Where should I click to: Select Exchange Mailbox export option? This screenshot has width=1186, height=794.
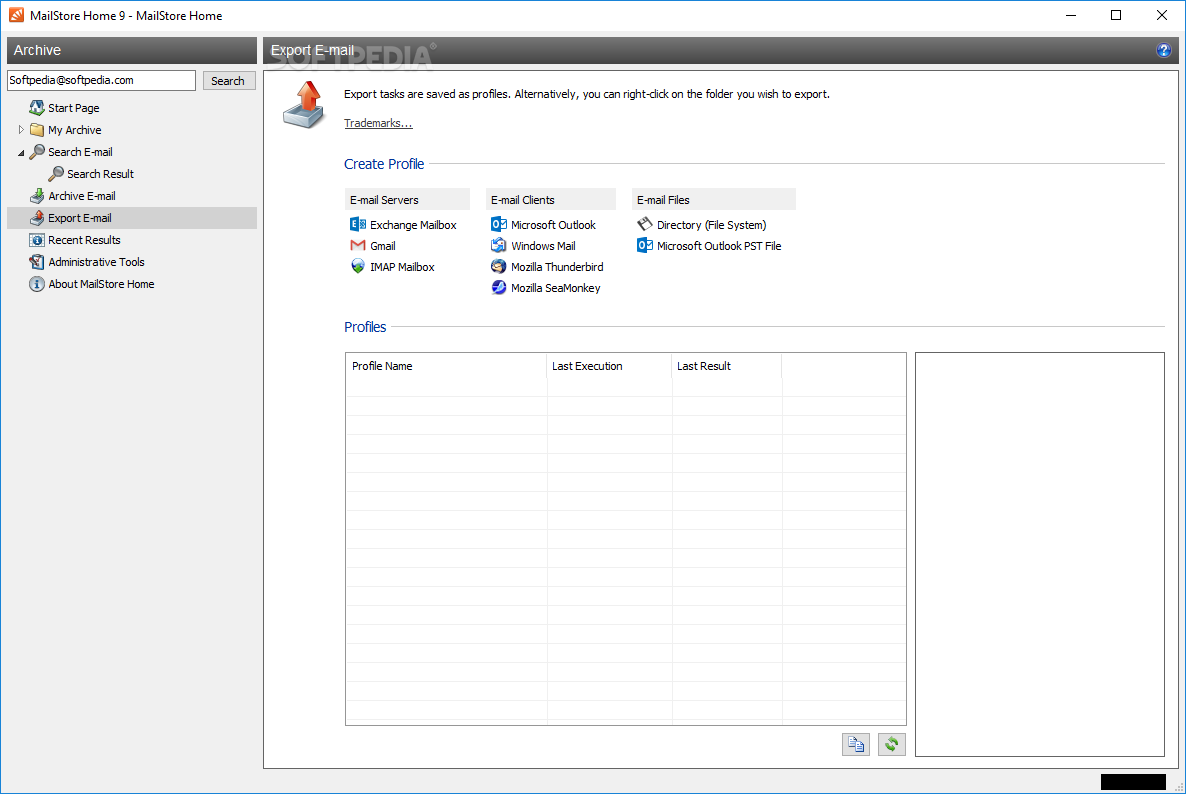click(413, 225)
